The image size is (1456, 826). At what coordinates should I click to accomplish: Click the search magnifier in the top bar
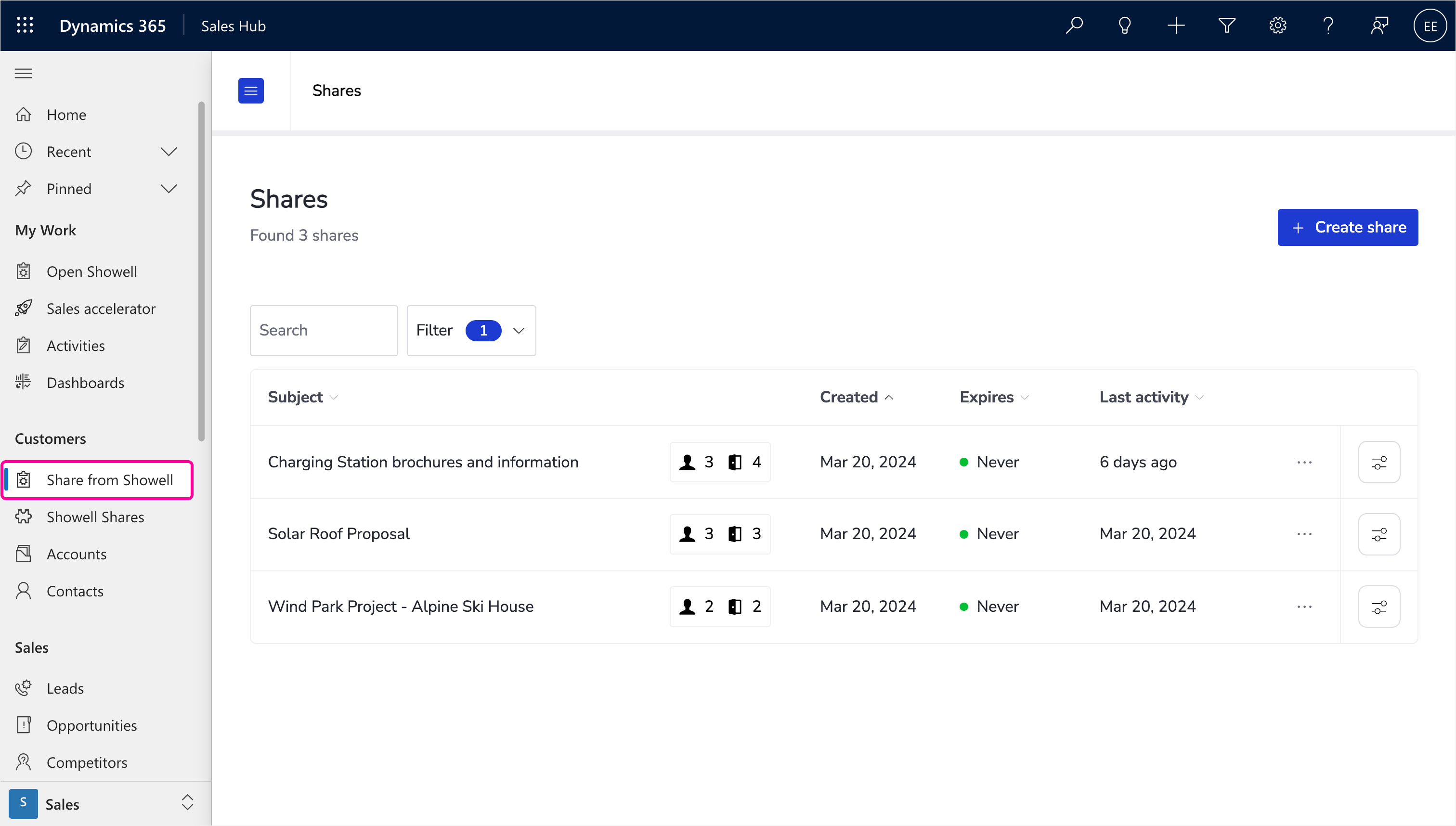pyautogui.click(x=1074, y=26)
